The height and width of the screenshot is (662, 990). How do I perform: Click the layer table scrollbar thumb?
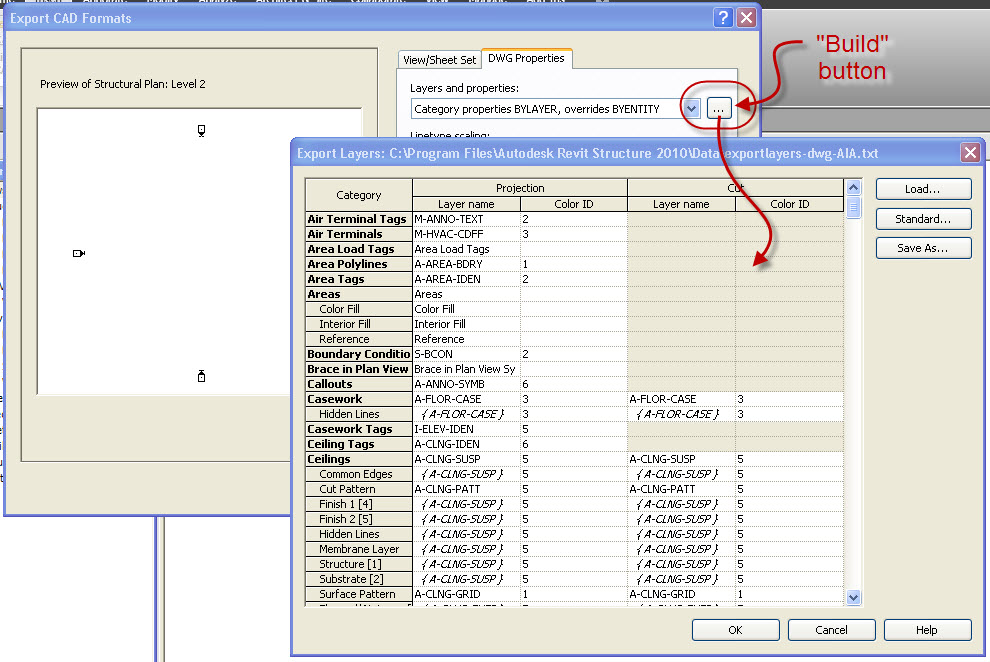854,207
